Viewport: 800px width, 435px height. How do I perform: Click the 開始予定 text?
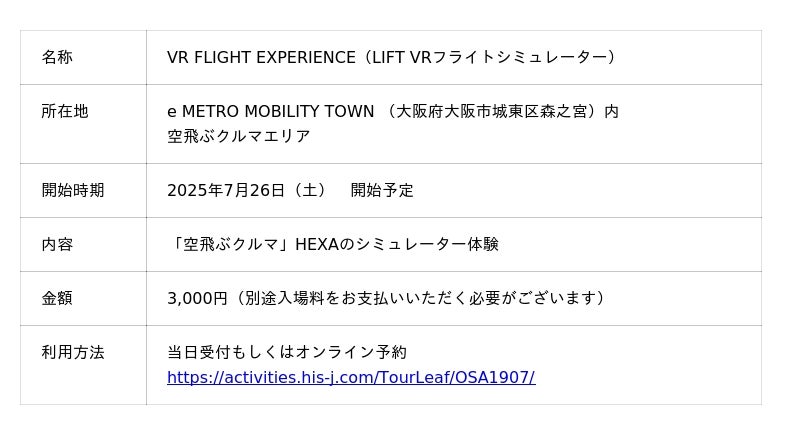pos(382,190)
